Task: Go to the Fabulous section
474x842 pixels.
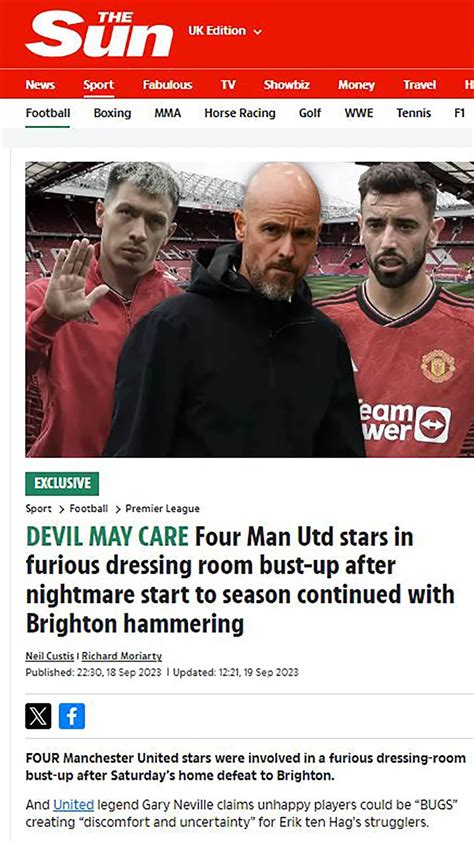Action: (167, 85)
